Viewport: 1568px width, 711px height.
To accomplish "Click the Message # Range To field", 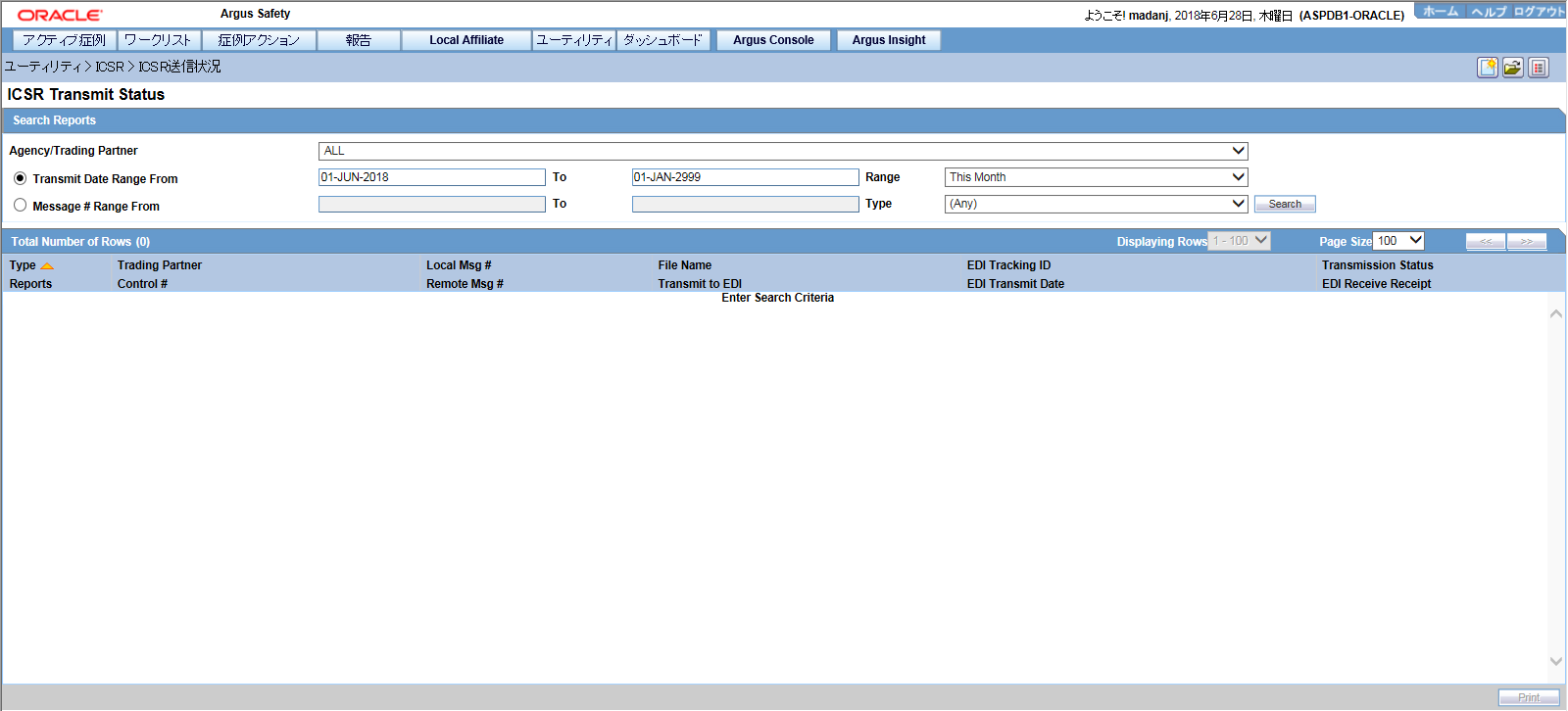I will (746, 204).
